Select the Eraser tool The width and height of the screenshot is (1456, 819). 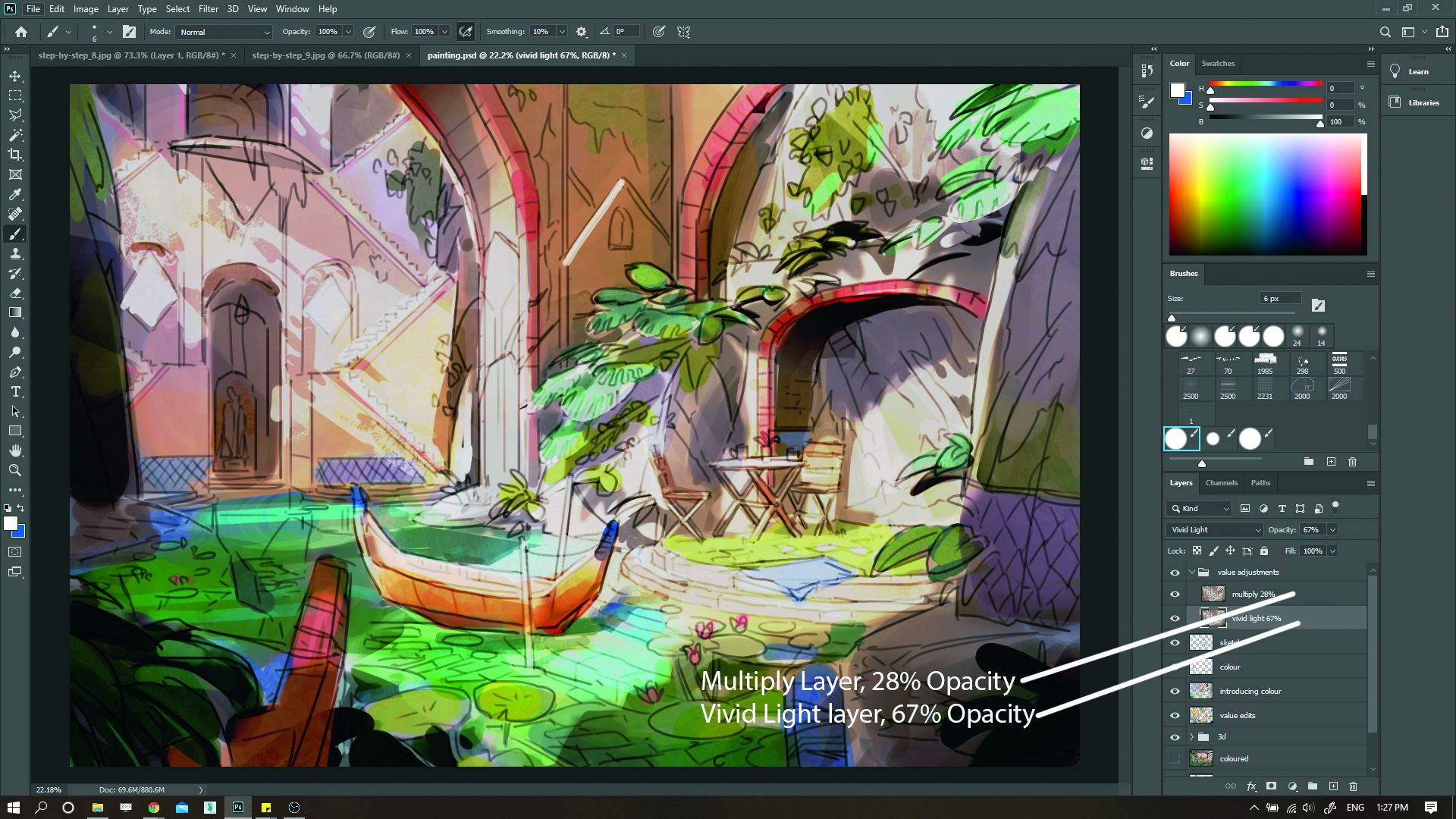point(15,293)
